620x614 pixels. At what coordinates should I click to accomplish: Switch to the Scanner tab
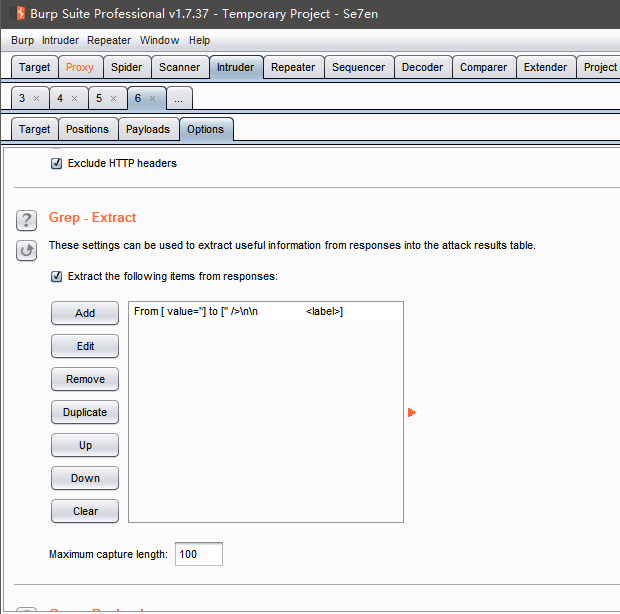(180, 67)
